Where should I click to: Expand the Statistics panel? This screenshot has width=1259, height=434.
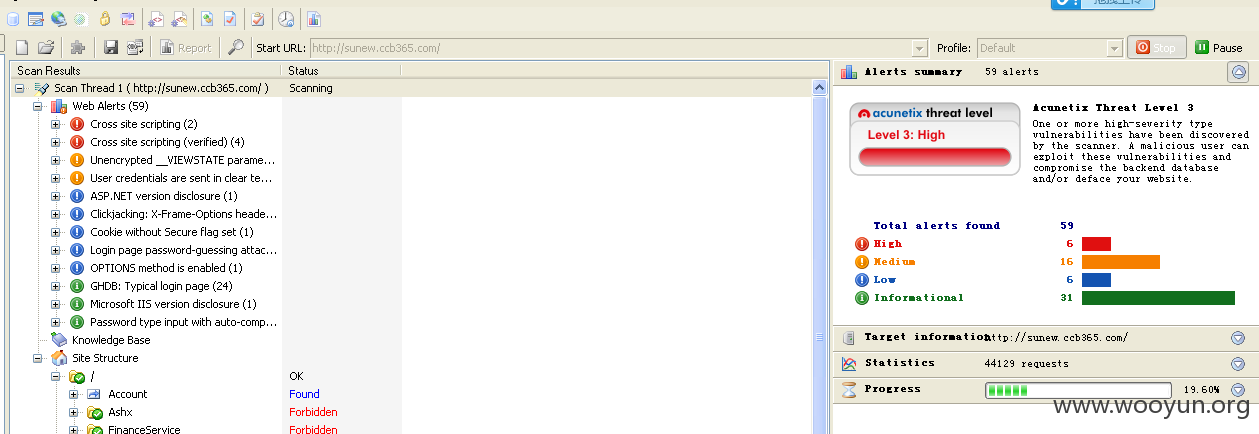[1238, 364]
